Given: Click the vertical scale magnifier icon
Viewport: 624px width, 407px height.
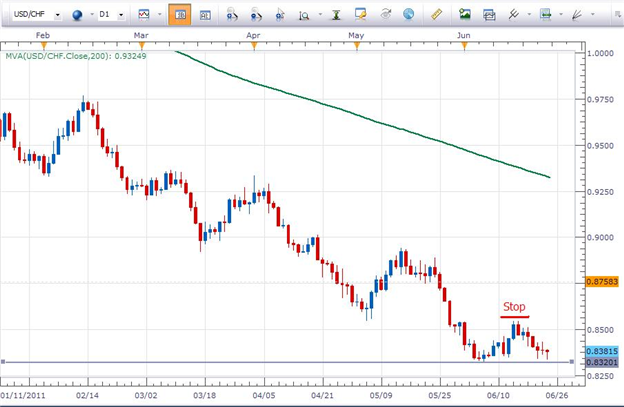Looking at the screenshot, I should [x=304, y=15].
